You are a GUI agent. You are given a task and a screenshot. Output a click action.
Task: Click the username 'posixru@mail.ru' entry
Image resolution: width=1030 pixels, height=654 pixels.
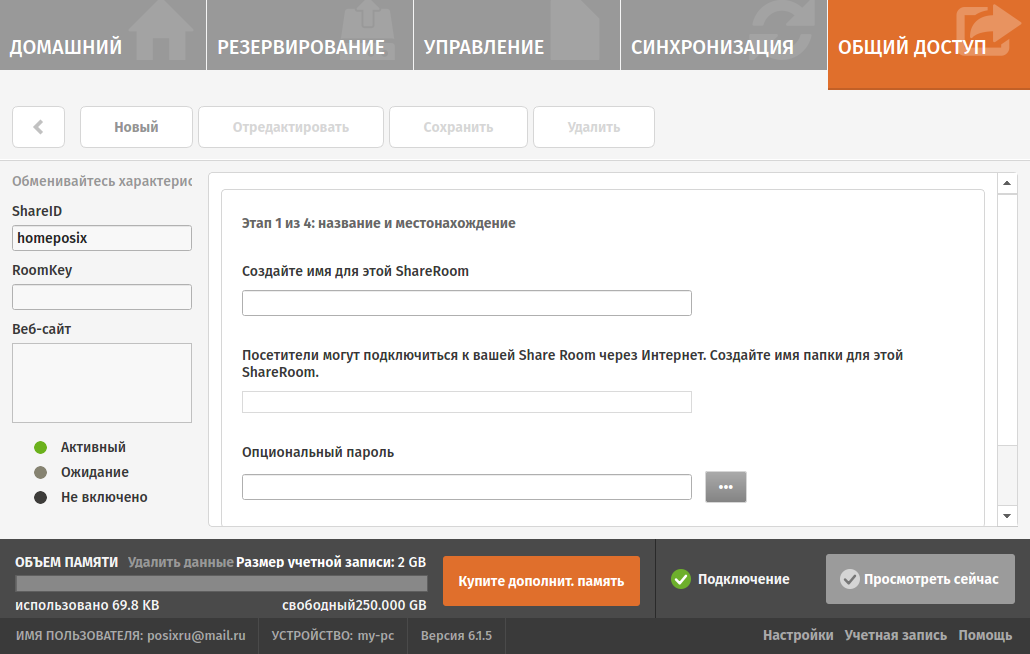131,636
